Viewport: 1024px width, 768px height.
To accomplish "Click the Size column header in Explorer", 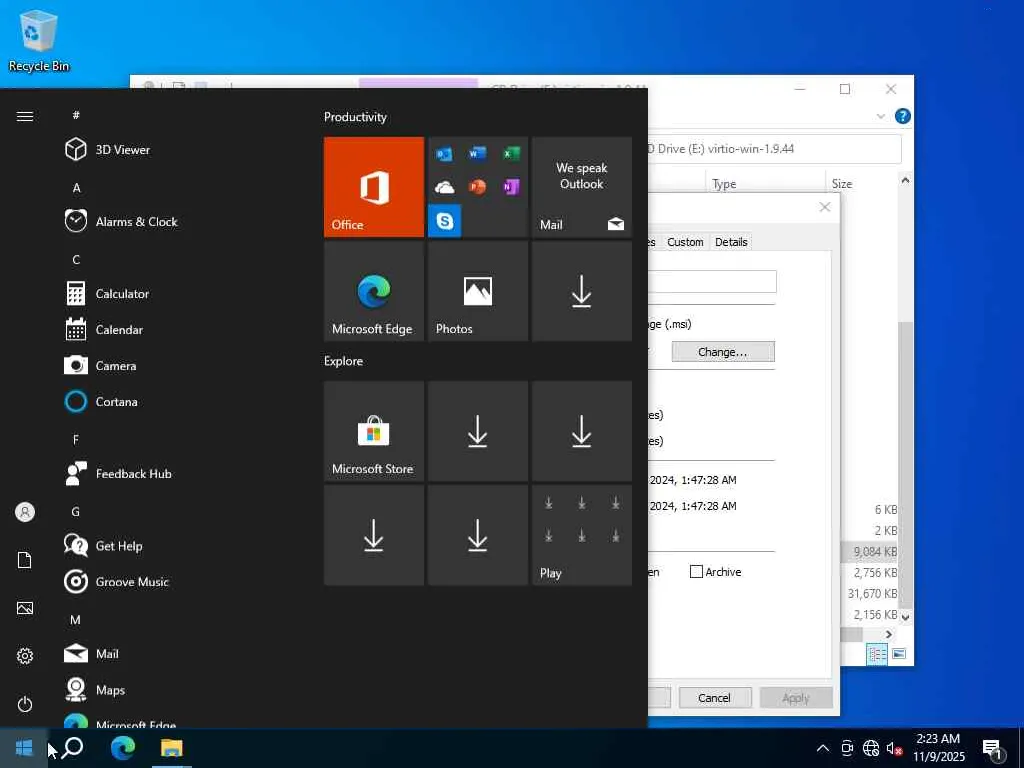I will click(x=860, y=184).
